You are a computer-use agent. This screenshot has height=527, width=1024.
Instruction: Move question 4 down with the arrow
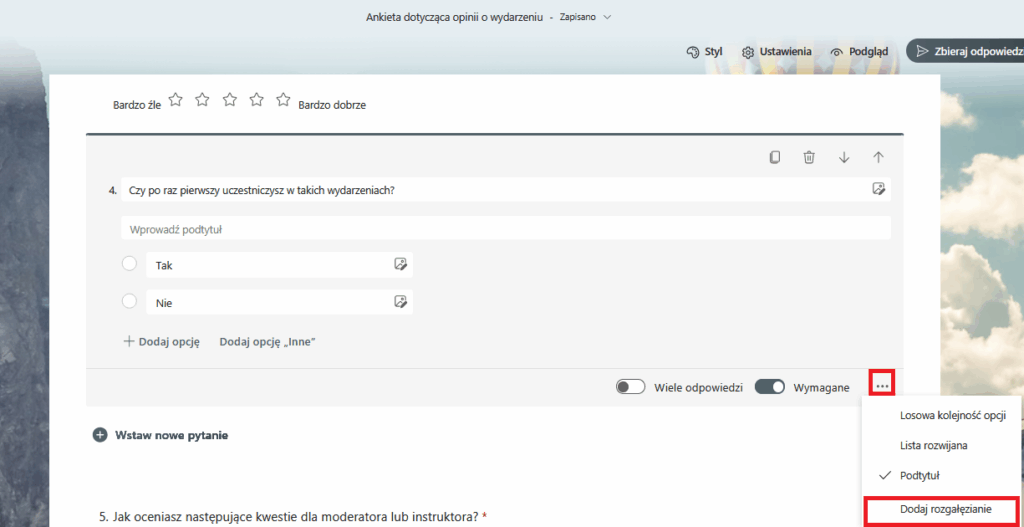[x=844, y=157]
